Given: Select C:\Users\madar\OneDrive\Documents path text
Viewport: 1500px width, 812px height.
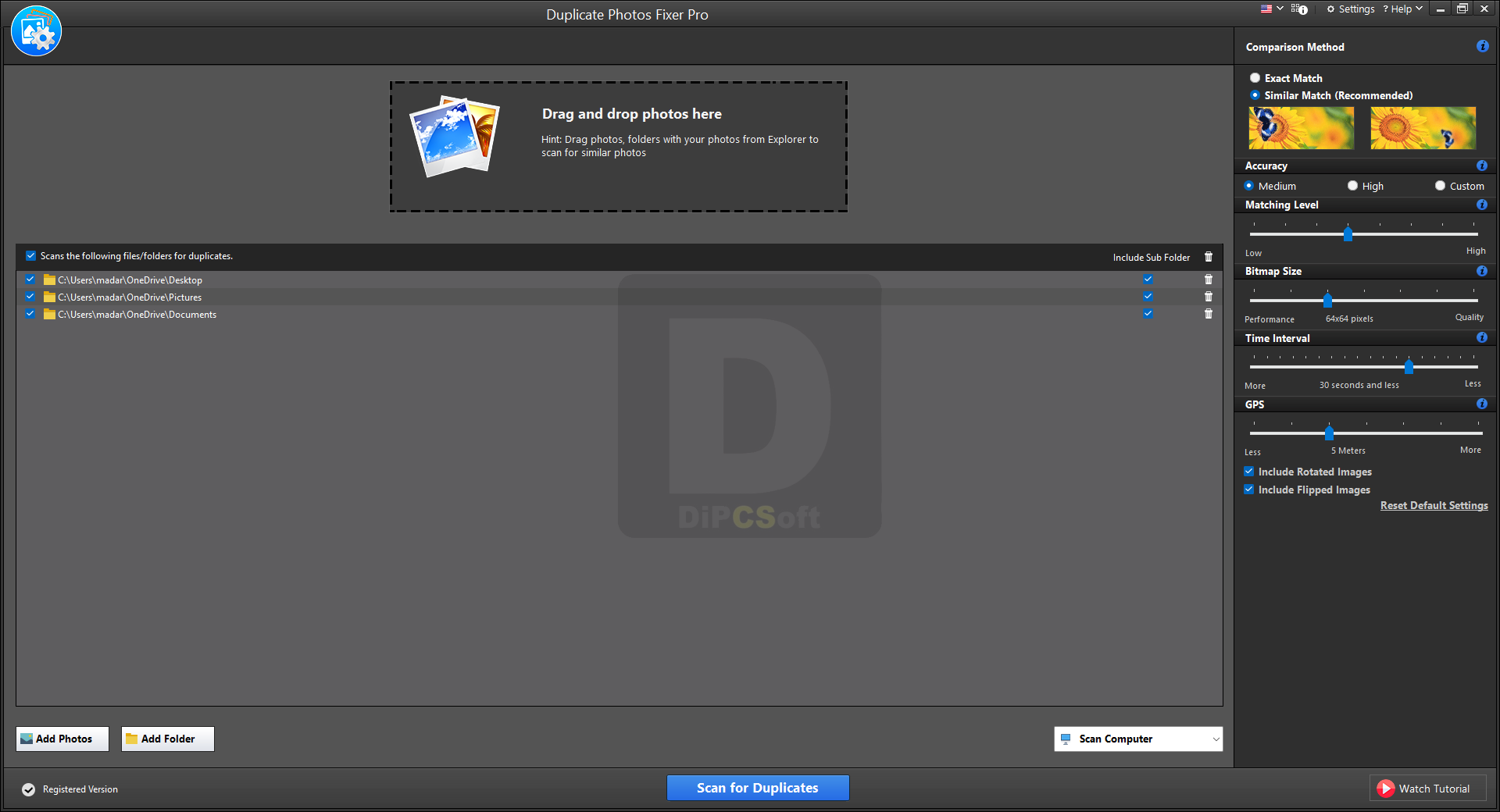Looking at the screenshot, I should 137,315.
